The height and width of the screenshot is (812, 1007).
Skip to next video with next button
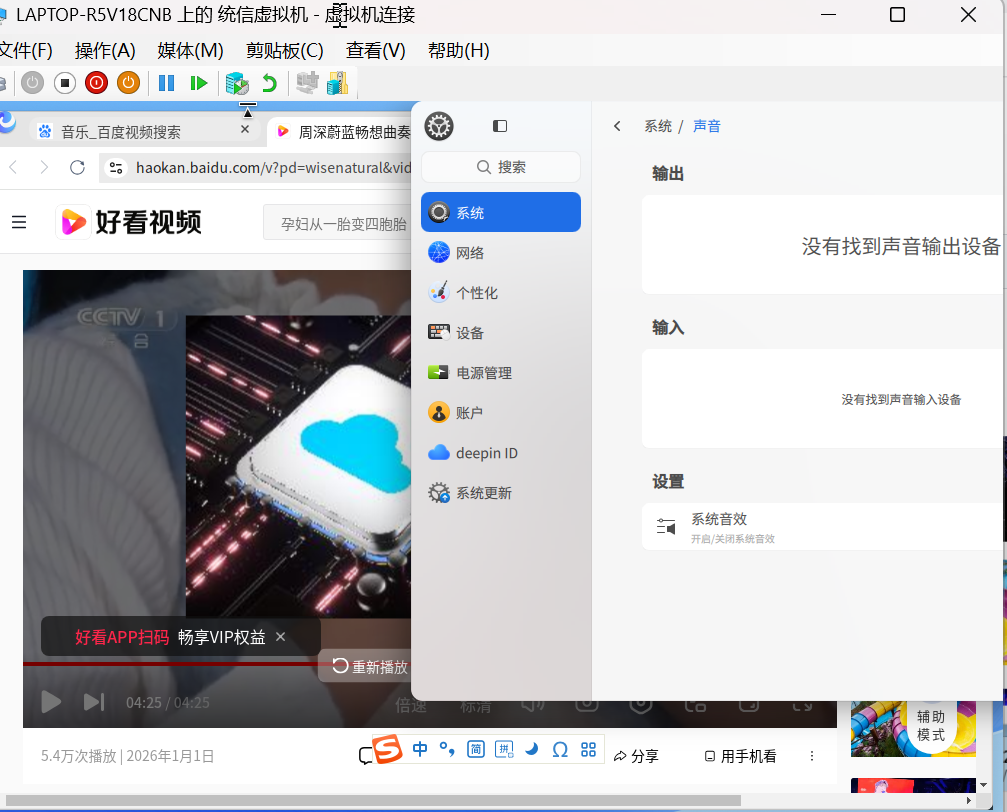click(x=94, y=702)
